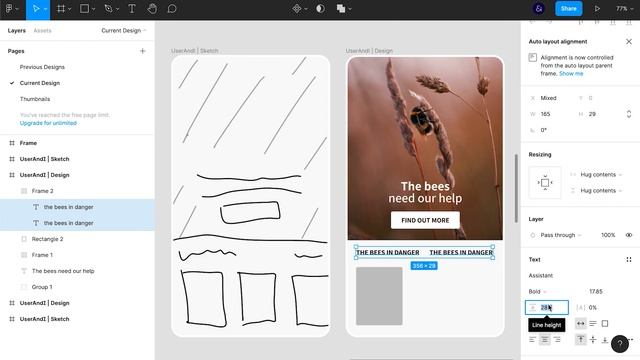Open vertical Hug contents dropdown
The height and width of the screenshot is (360, 640).
601,191
